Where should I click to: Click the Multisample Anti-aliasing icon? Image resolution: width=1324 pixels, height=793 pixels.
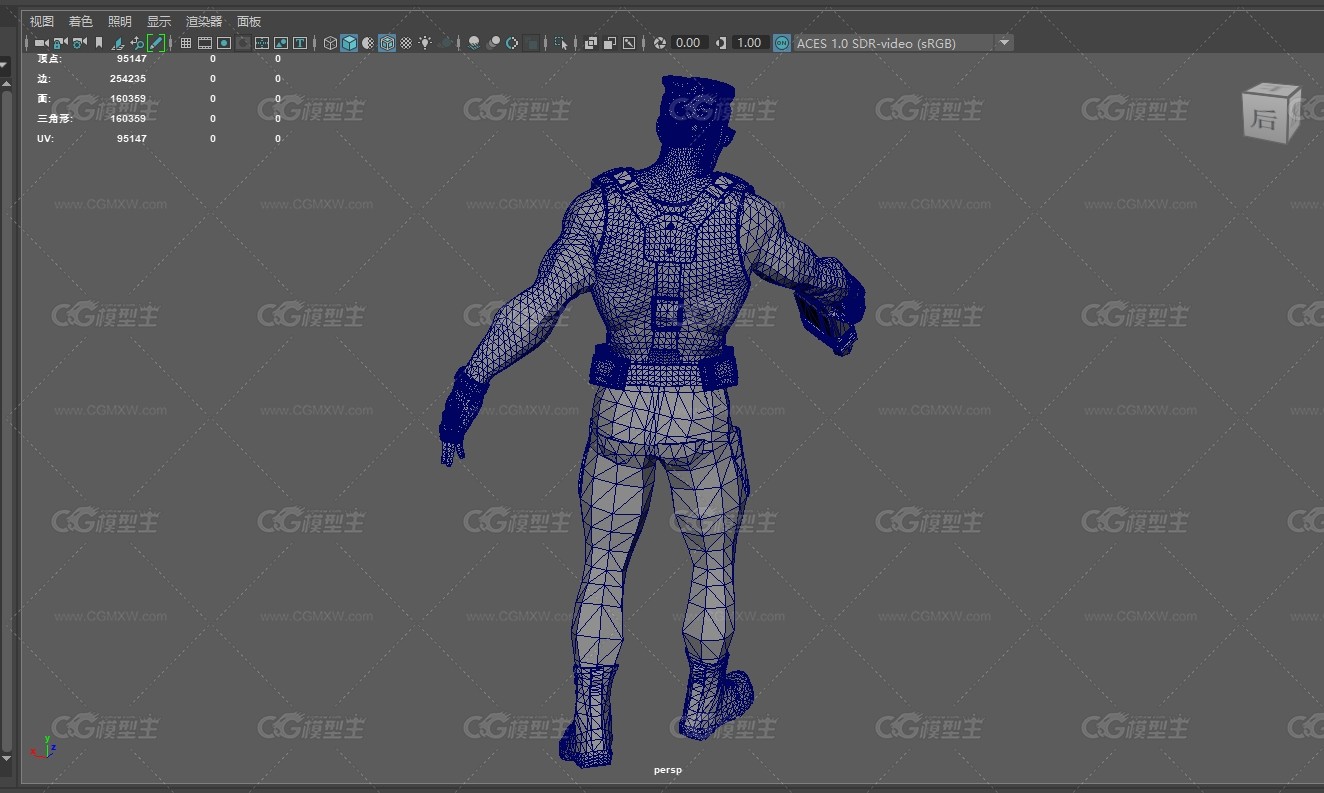pyautogui.click(x=512, y=43)
